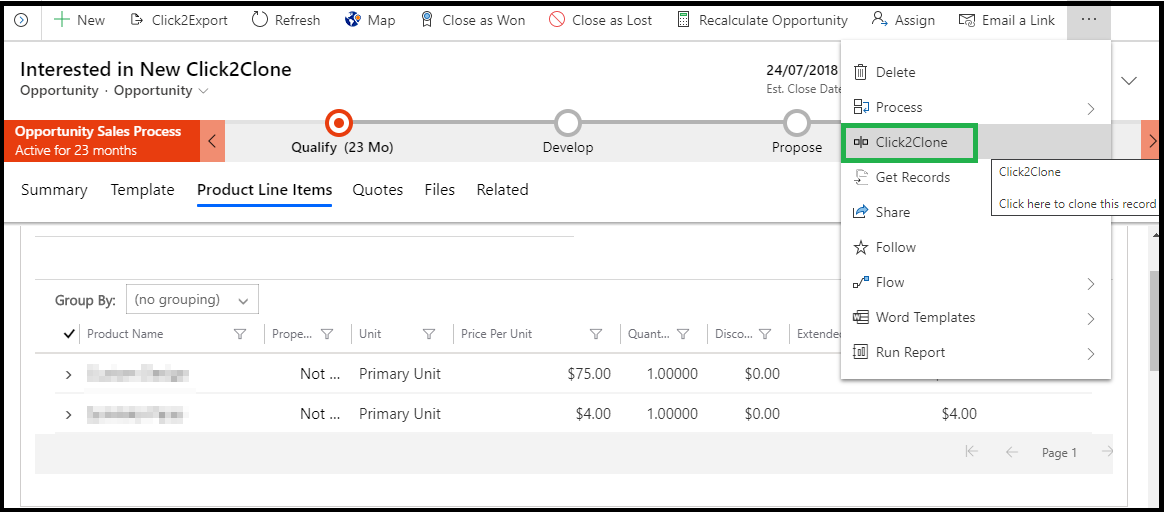Filter the Discount column
Viewport: 1164px width, 512px height.
(765, 334)
